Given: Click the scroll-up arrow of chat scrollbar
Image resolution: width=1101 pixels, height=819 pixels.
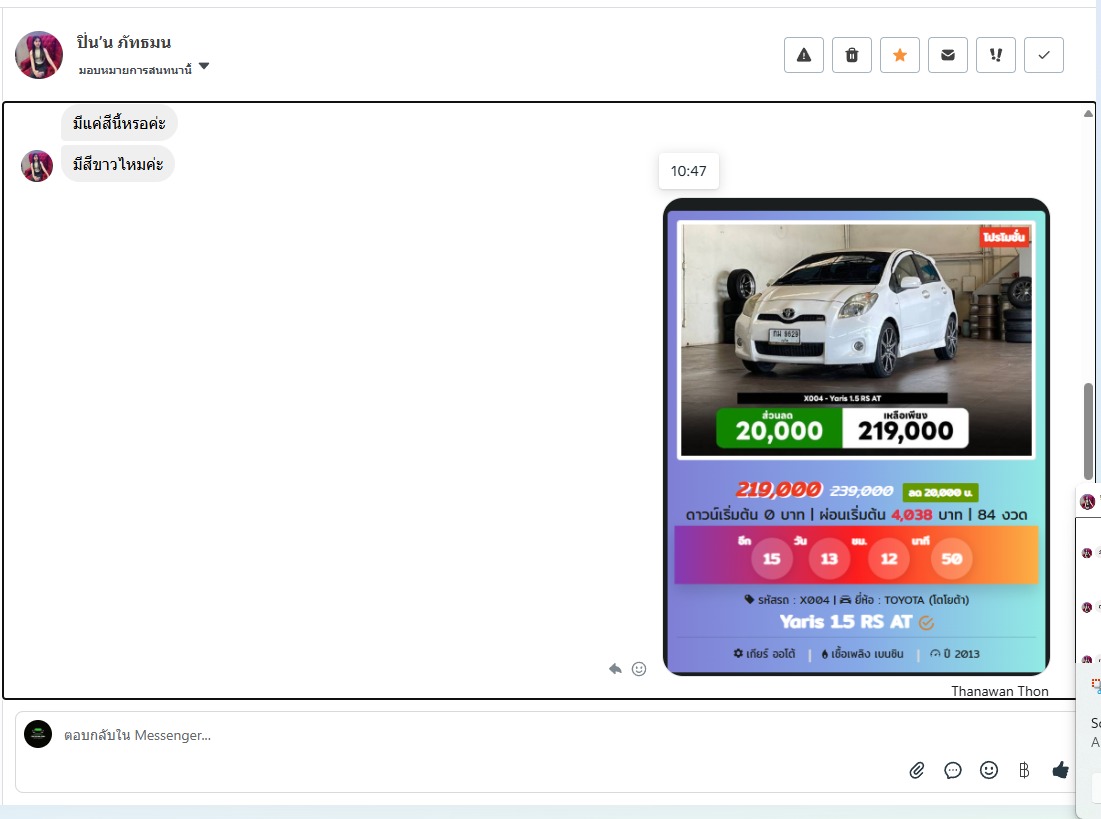Looking at the screenshot, I should pyautogui.click(x=1088, y=113).
